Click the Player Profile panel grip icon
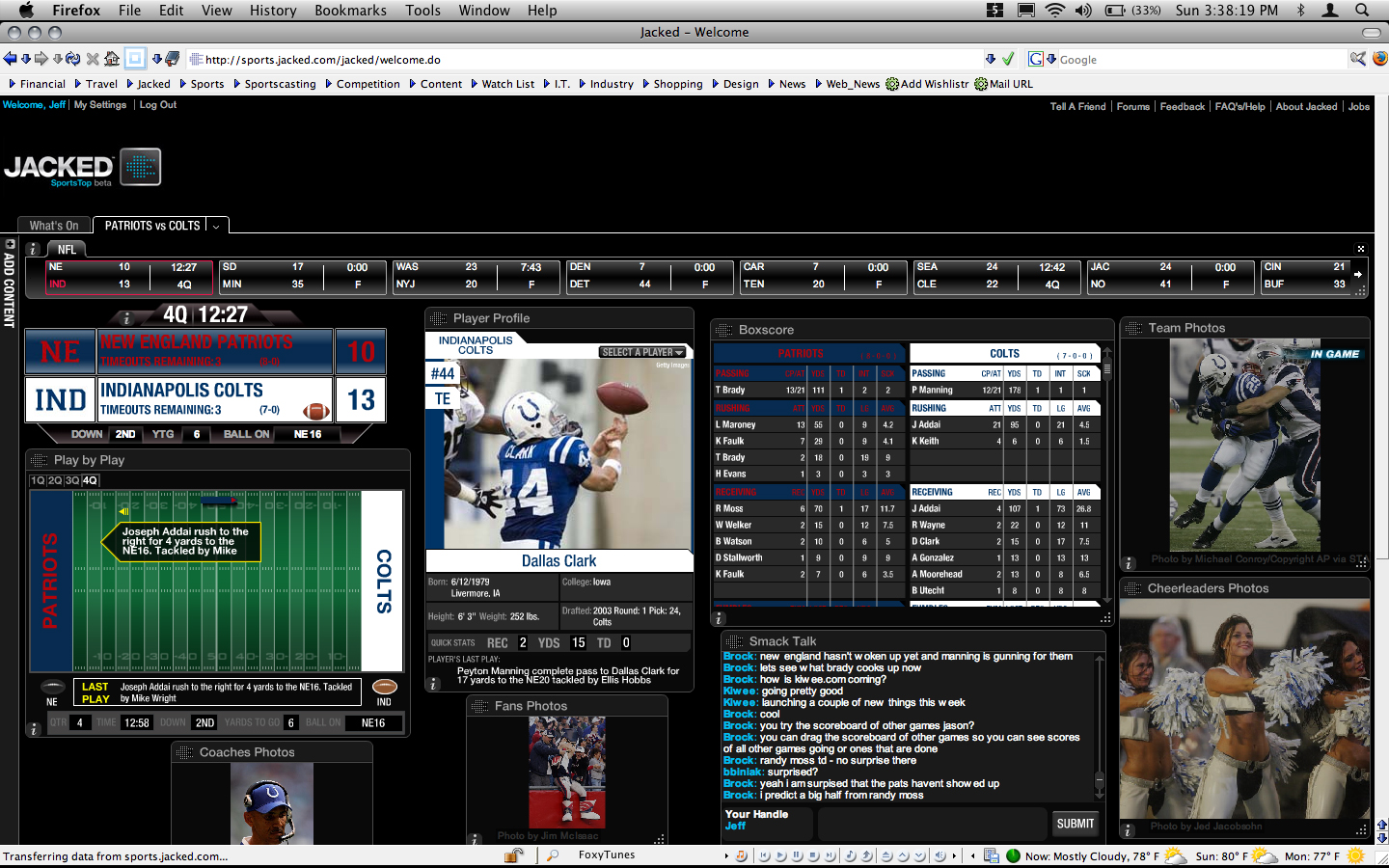Viewport: 1389px width, 868px height. click(x=439, y=318)
